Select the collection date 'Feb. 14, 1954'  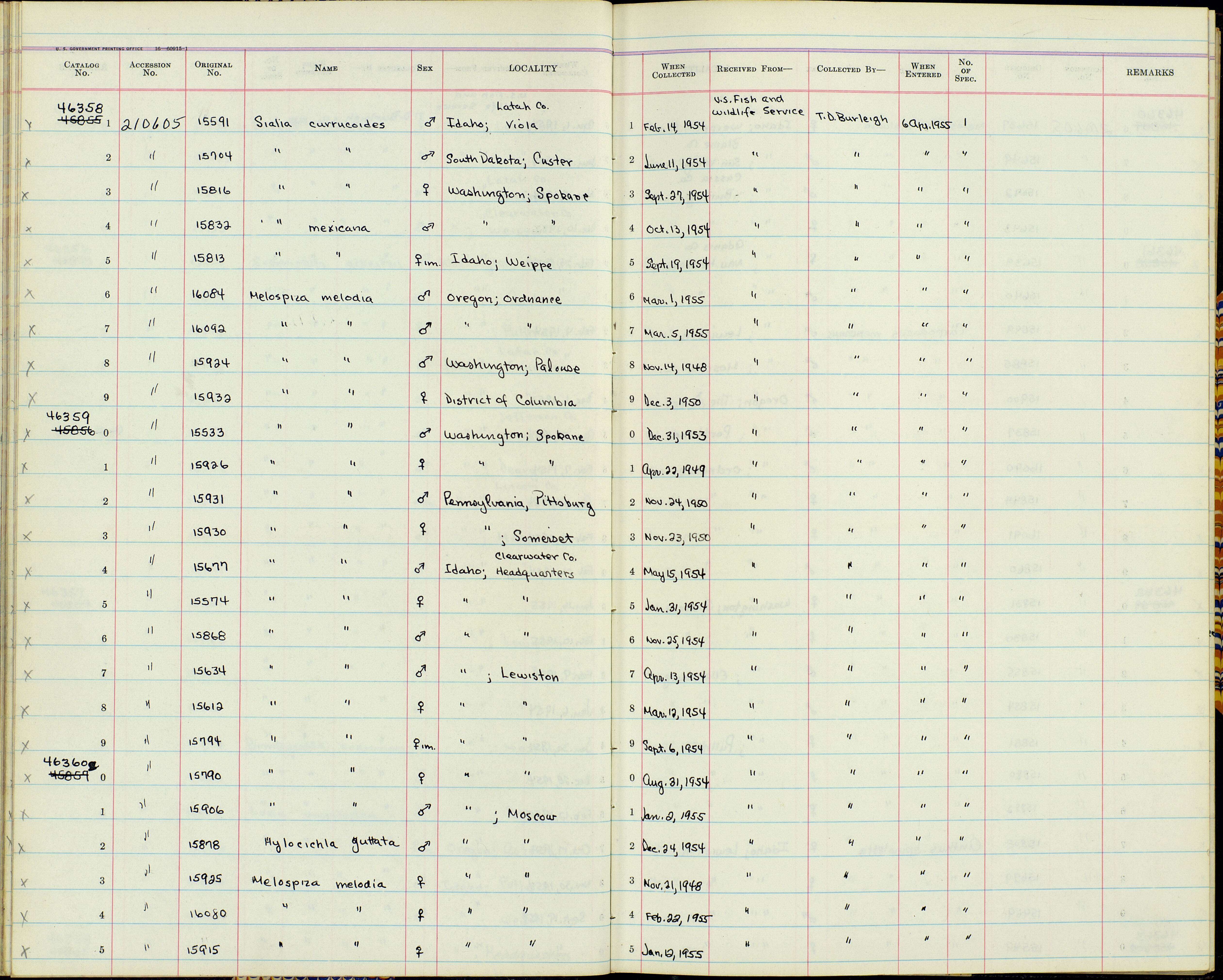click(x=674, y=127)
